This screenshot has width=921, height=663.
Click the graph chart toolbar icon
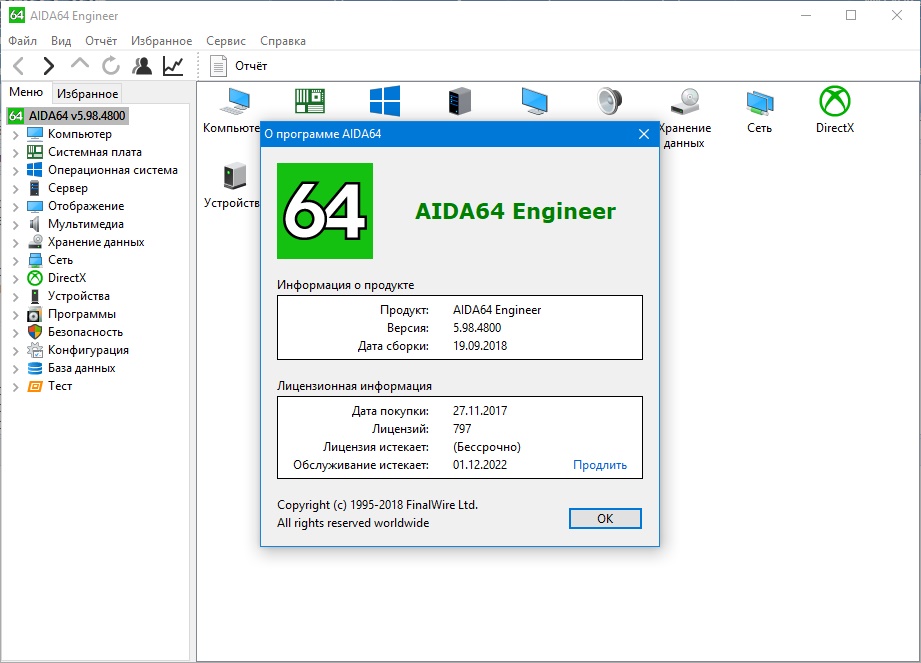[173, 66]
